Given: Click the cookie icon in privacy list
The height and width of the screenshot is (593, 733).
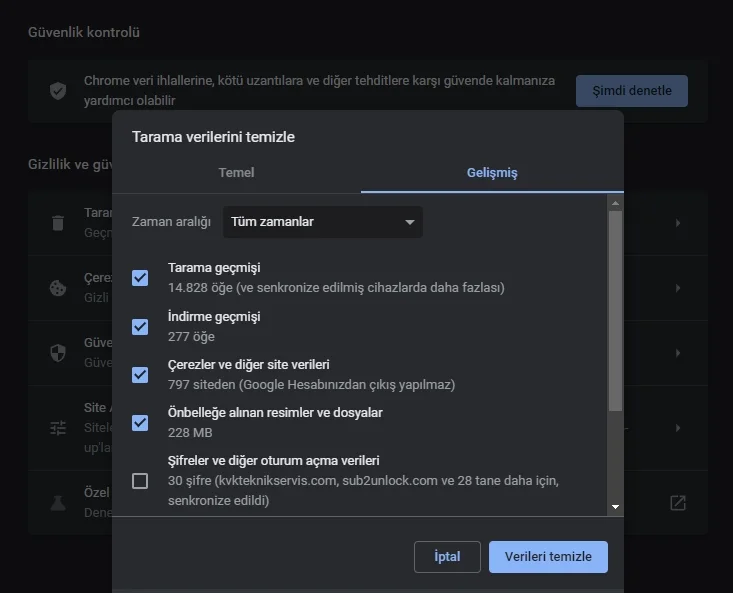Looking at the screenshot, I should click(x=58, y=288).
